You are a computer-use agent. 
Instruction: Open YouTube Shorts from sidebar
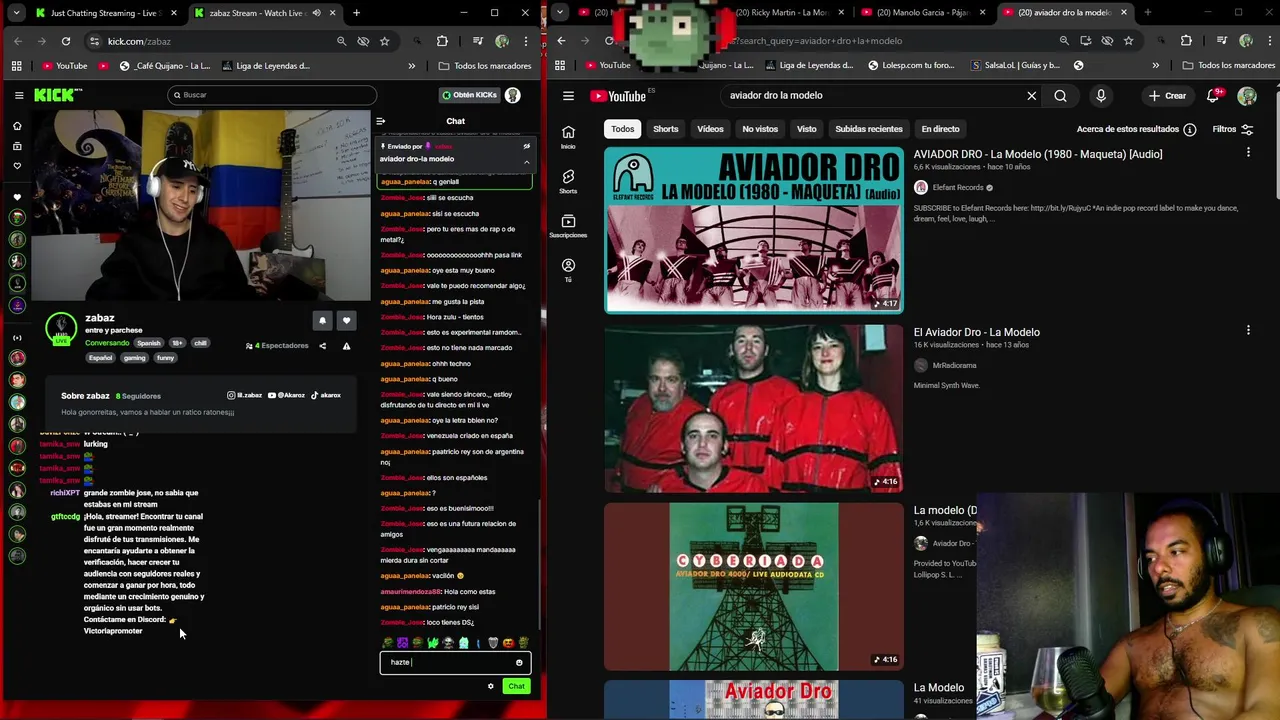point(568,181)
